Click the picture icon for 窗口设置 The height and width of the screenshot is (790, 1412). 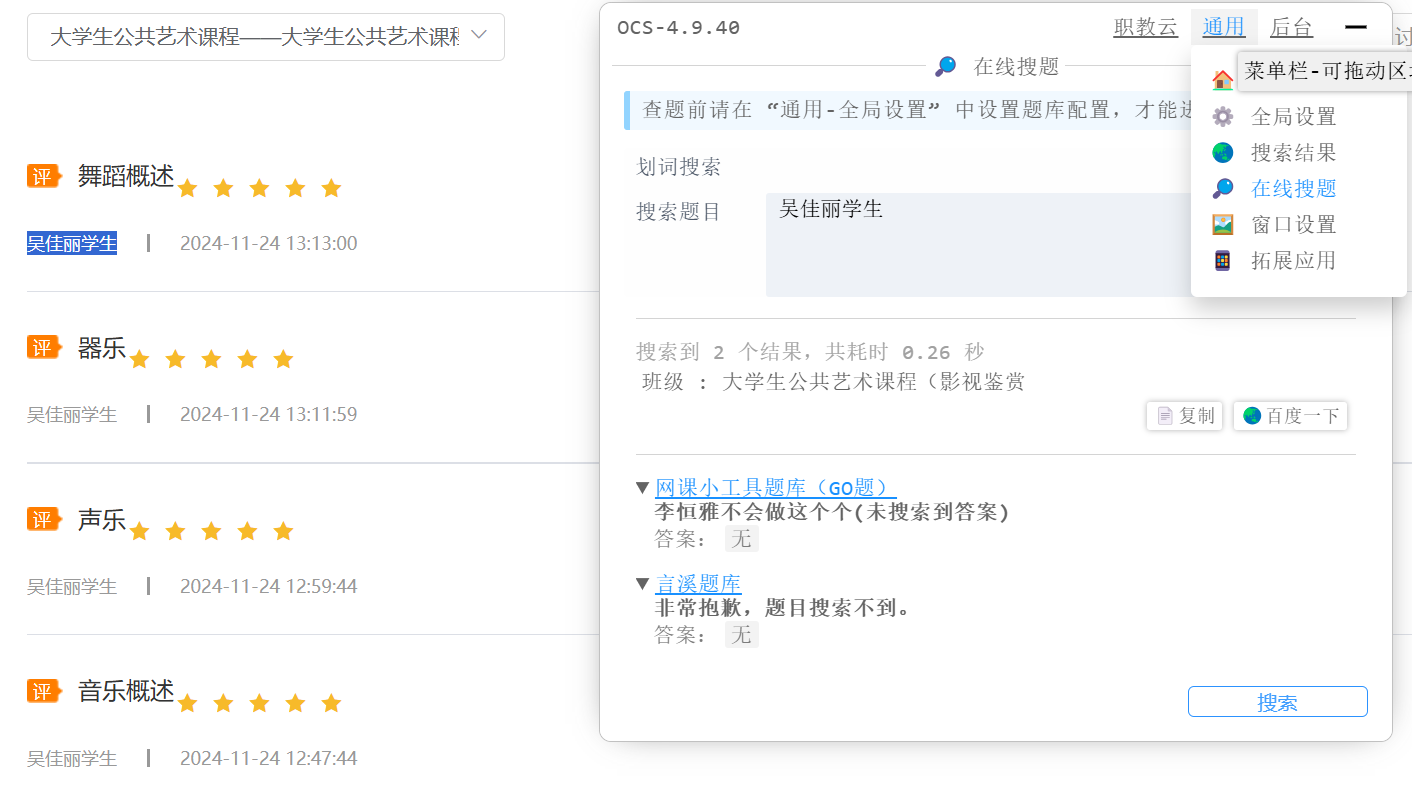tap(1222, 225)
